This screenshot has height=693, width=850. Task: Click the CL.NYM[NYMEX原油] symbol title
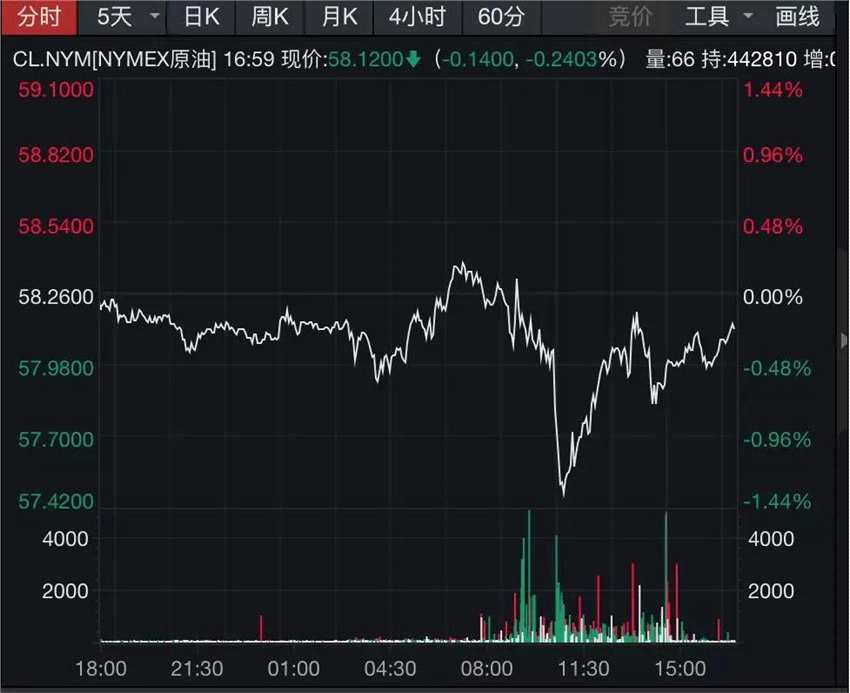114,59
